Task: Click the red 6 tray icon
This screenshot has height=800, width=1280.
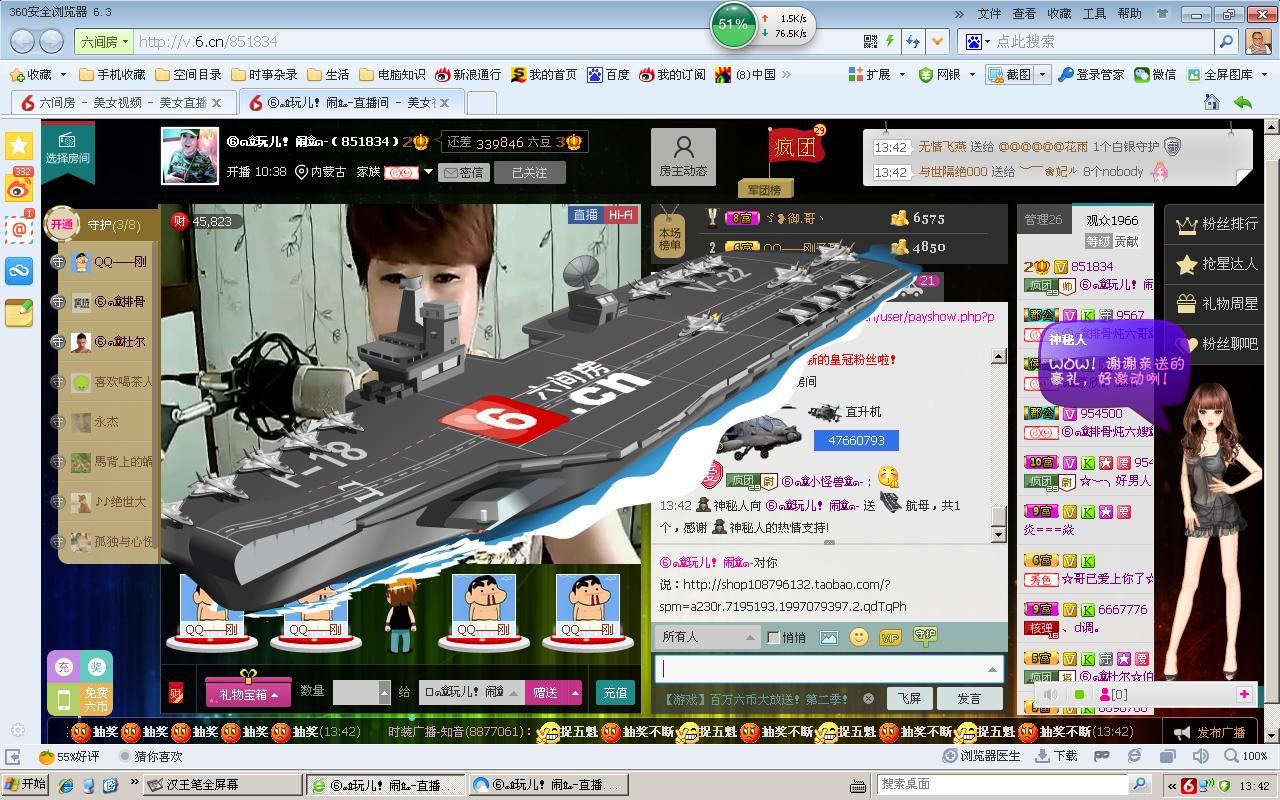Action: [x=1189, y=785]
